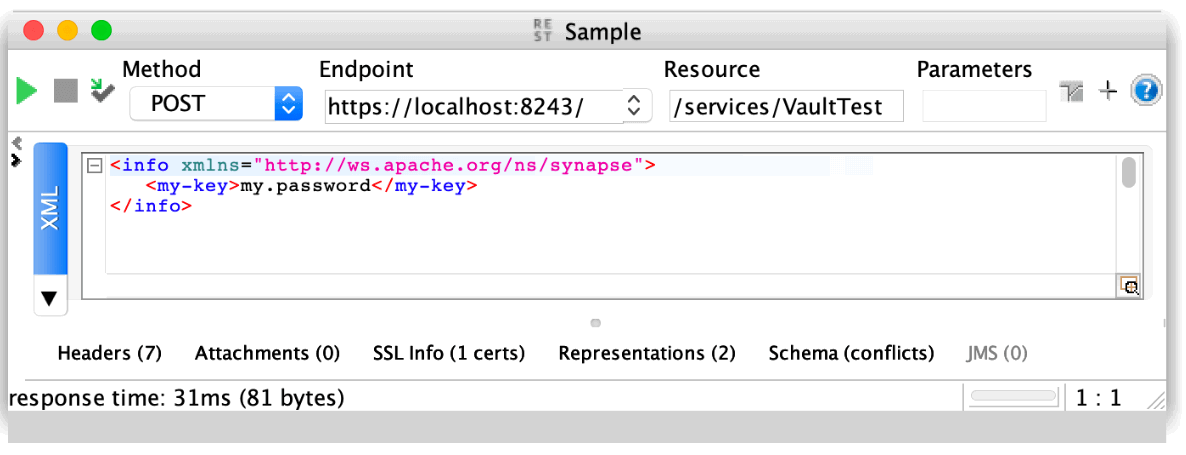The height and width of the screenshot is (455, 1186).
Task: View the Schema (conflicts) tab
Action: click(851, 353)
